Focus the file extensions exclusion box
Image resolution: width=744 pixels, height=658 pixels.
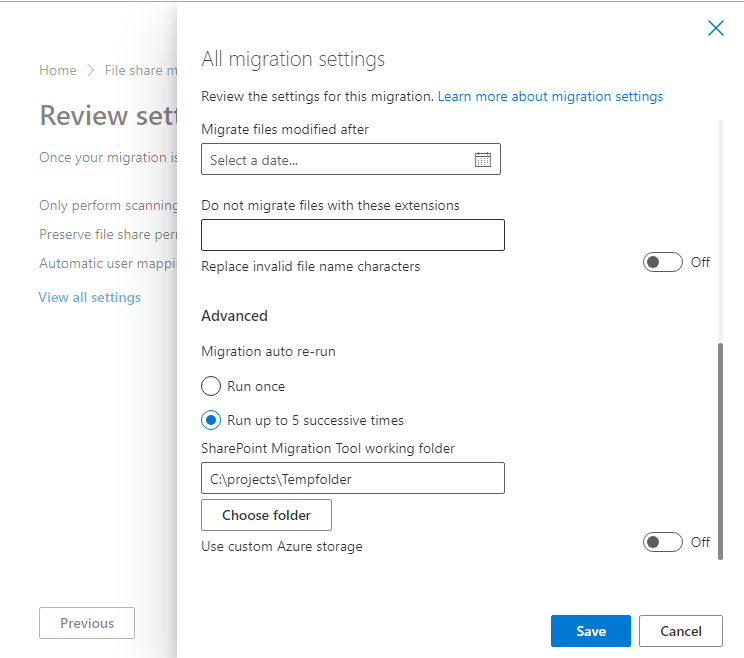353,235
